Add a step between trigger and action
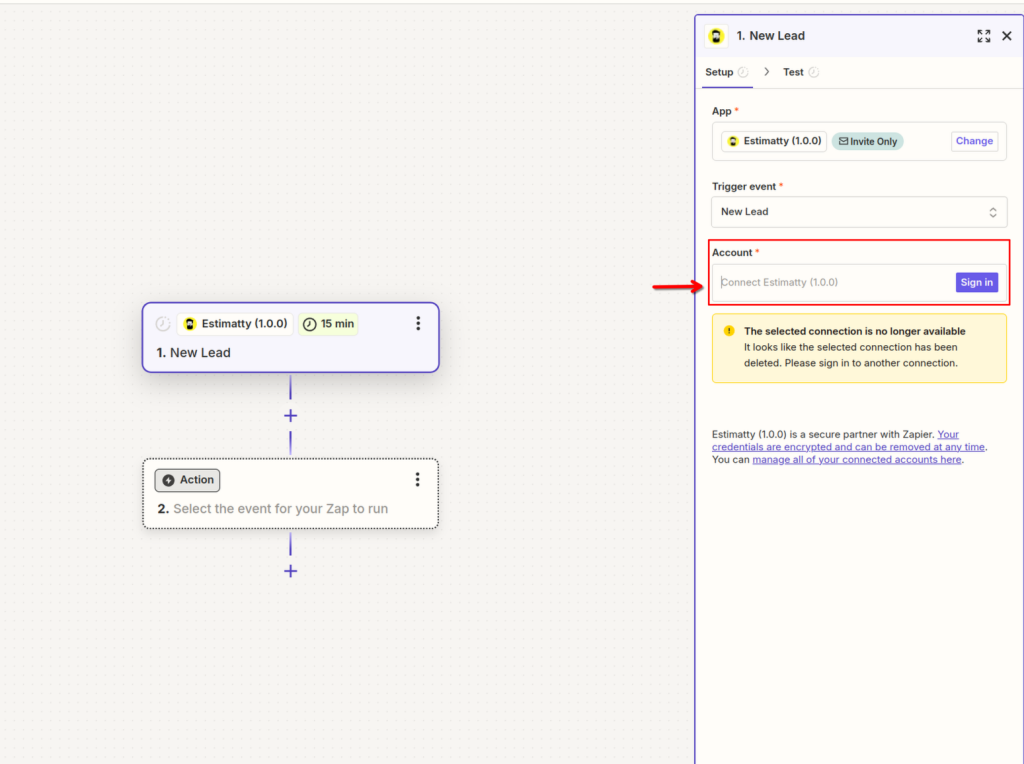The height and width of the screenshot is (764, 1024). click(x=291, y=416)
